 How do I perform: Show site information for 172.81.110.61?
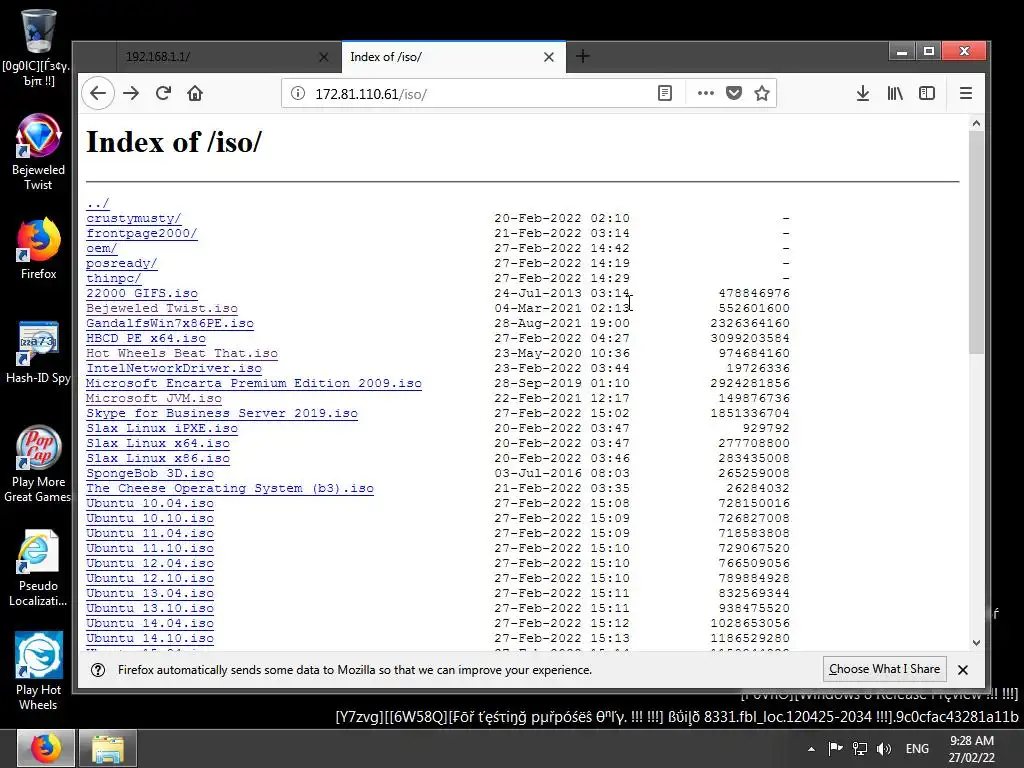tap(298, 93)
